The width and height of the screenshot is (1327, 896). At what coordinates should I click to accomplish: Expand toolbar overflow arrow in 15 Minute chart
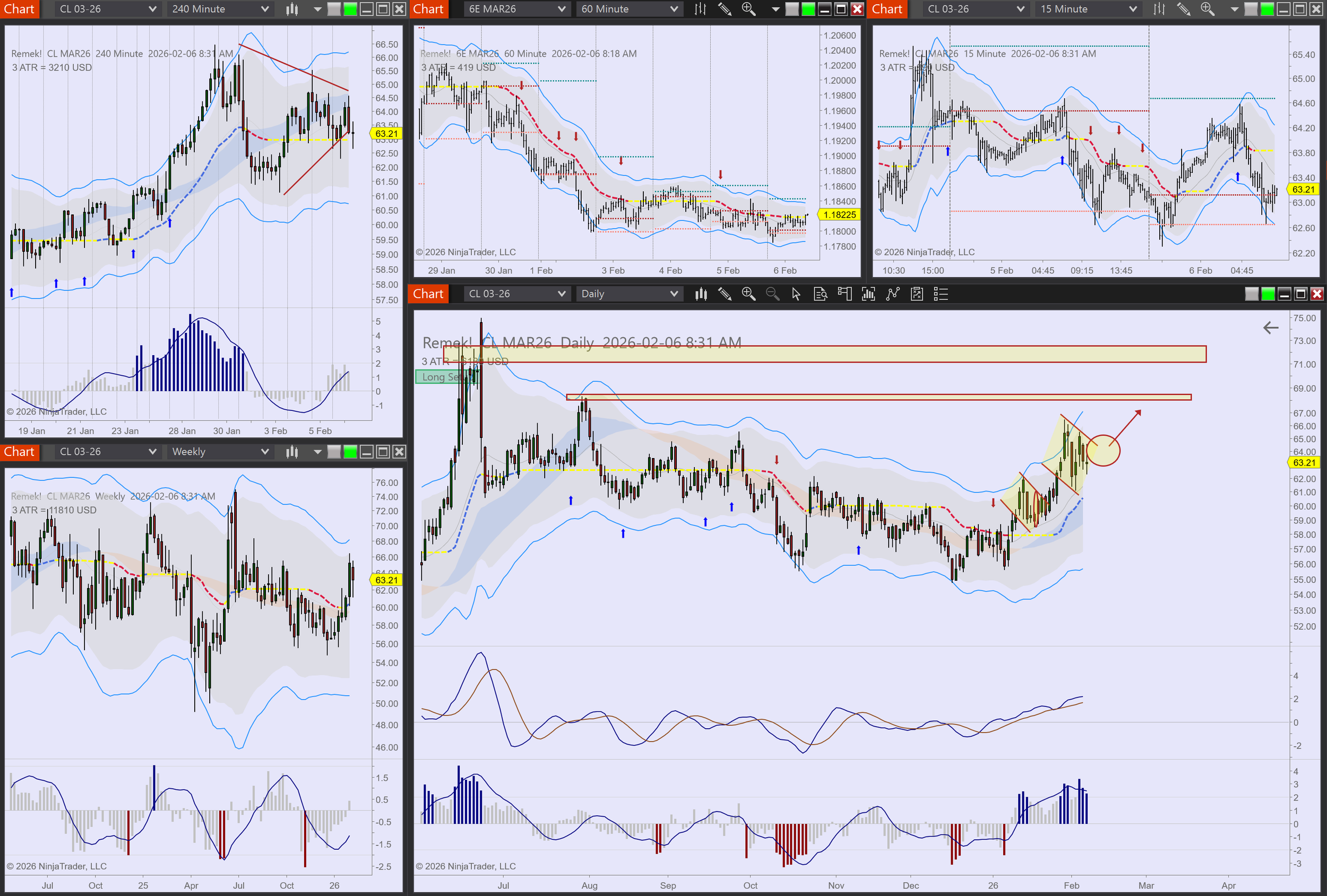tap(1235, 9)
